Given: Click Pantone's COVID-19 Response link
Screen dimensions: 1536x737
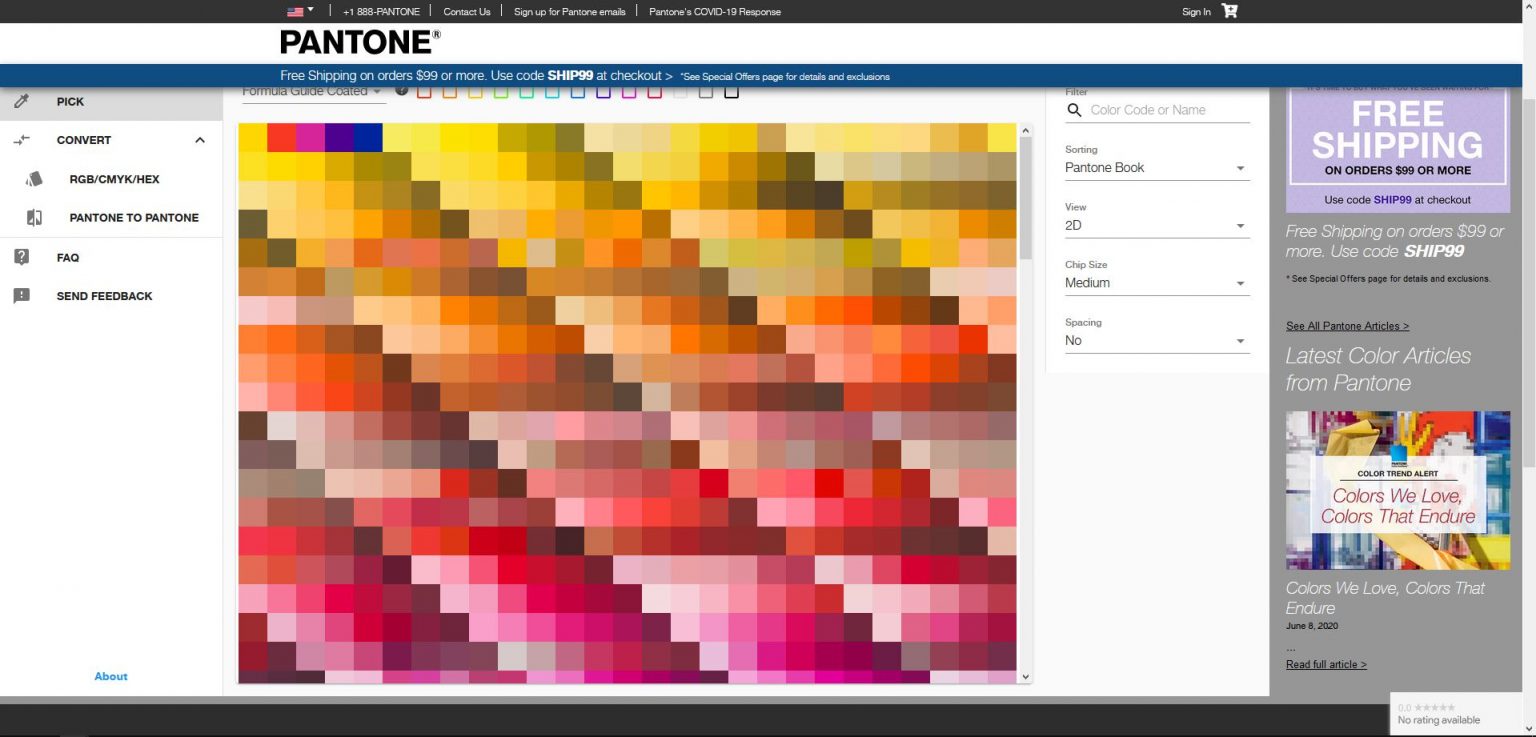Looking at the screenshot, I should 714,11.
